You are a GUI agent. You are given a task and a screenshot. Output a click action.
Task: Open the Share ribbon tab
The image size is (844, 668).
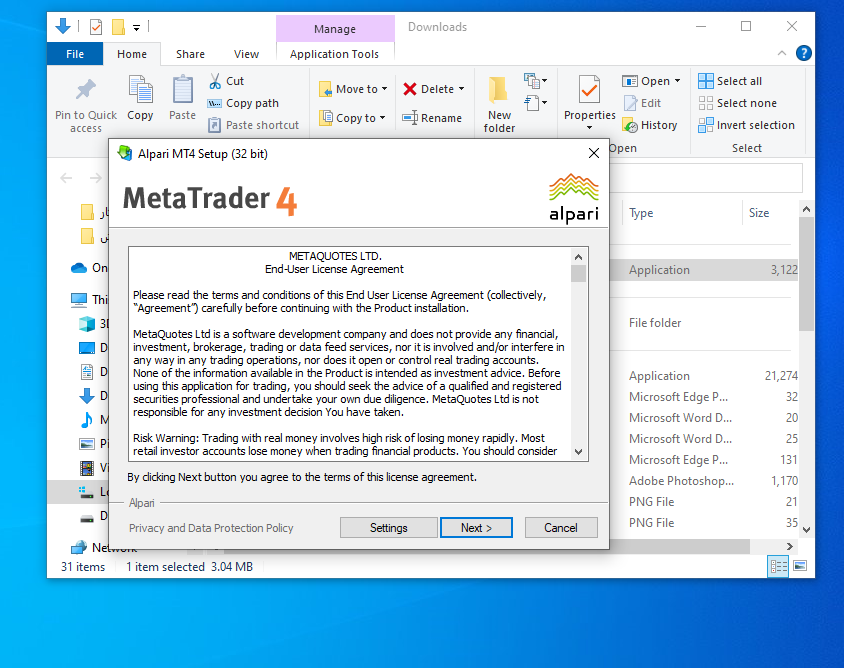pyautogui.click(x=190, y=54)
